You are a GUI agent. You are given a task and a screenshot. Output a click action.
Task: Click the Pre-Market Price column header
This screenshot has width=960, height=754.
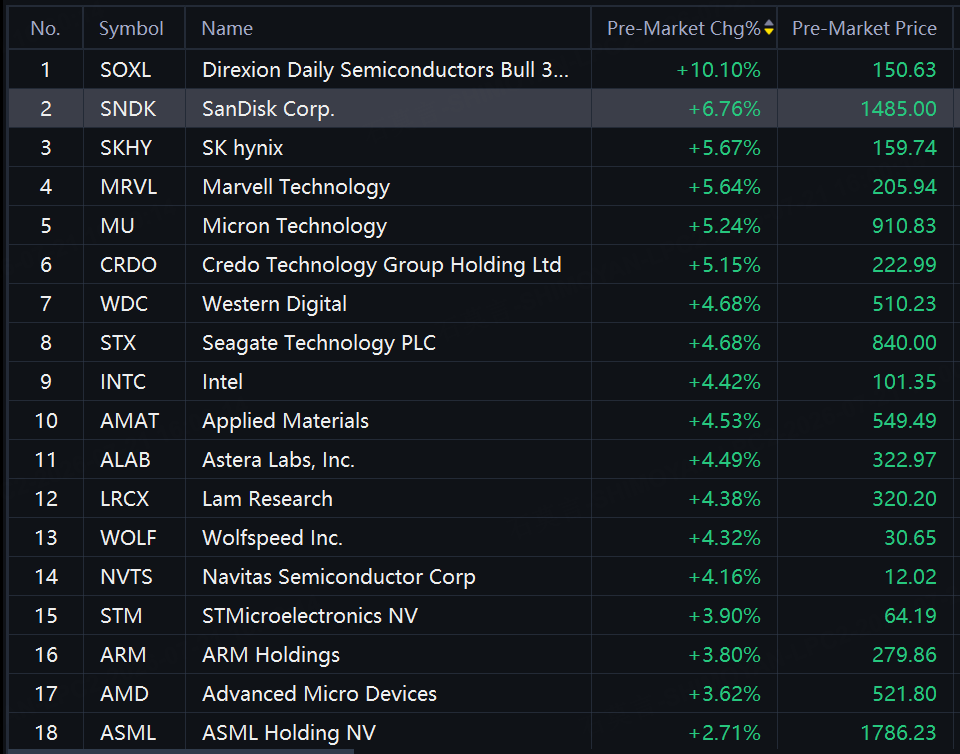[864, 28]
